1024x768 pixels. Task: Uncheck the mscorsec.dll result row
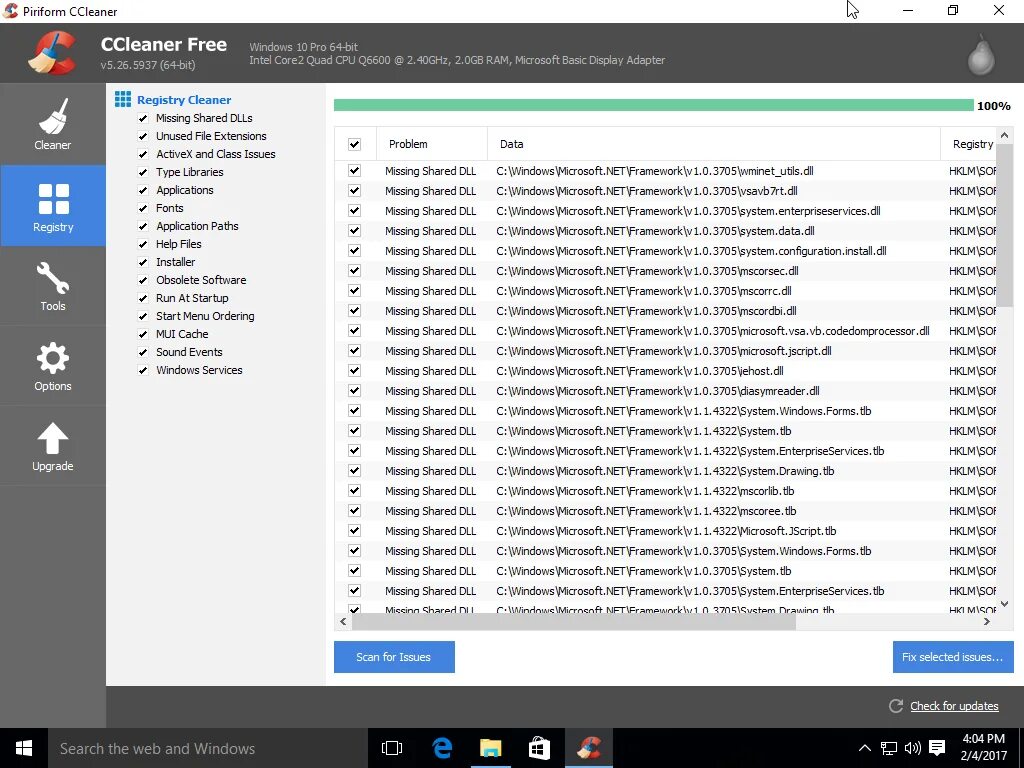pyautogui.click(x=355, y=271)
